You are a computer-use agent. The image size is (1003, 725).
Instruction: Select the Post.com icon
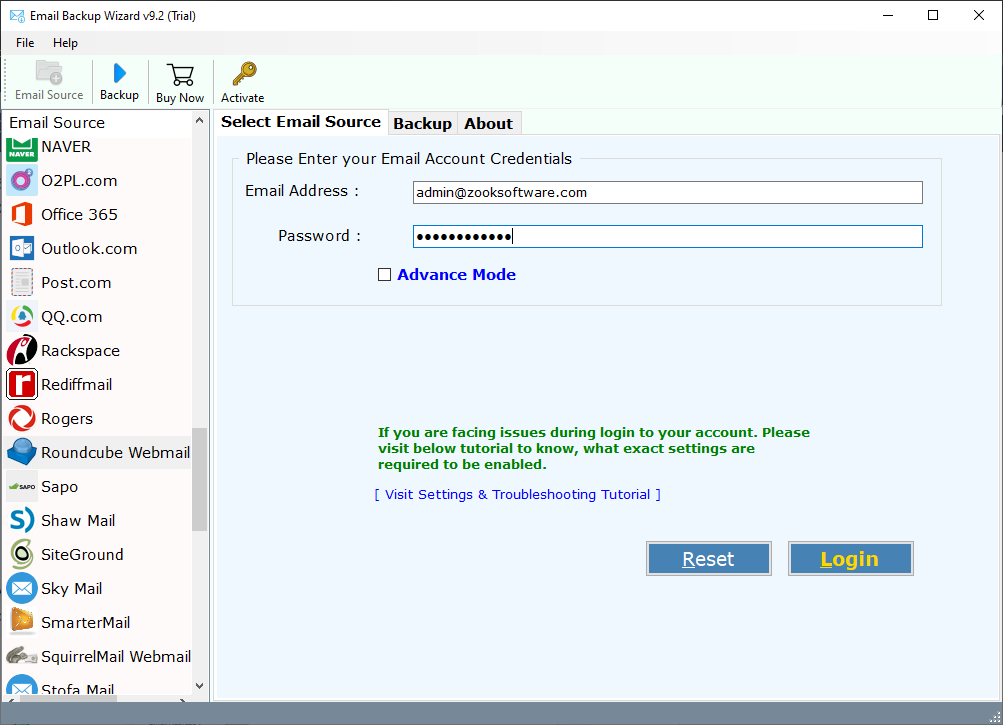click(x=22, y=282)
